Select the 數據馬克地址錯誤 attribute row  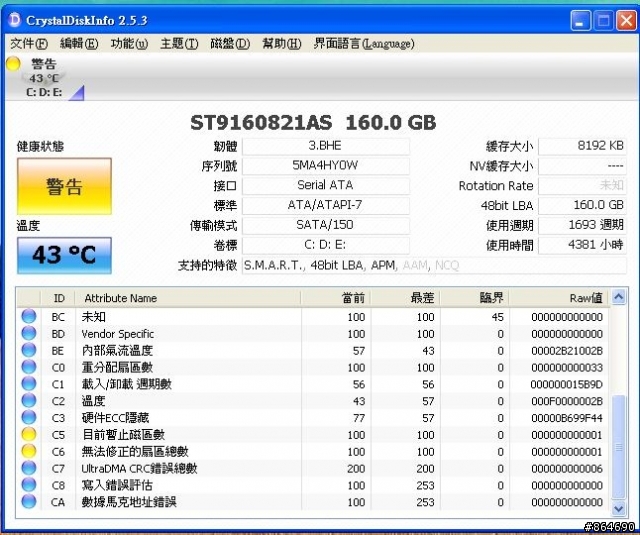pyautogui.click(x=313, y=502)
